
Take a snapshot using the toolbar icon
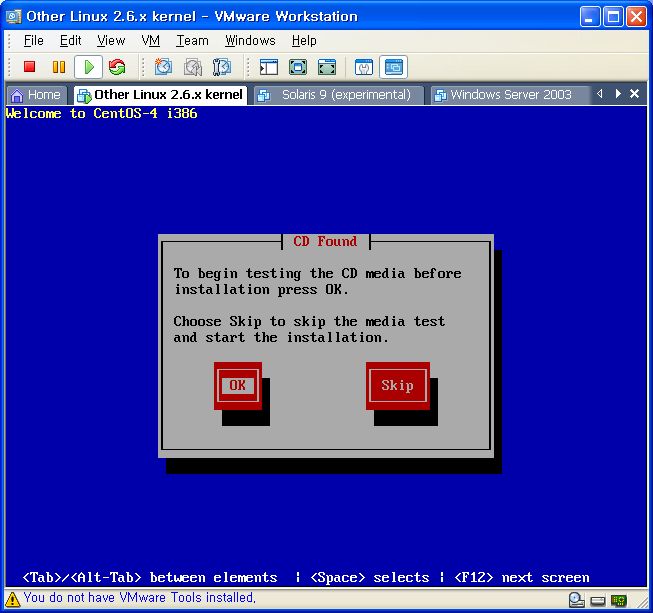(164, 67)
